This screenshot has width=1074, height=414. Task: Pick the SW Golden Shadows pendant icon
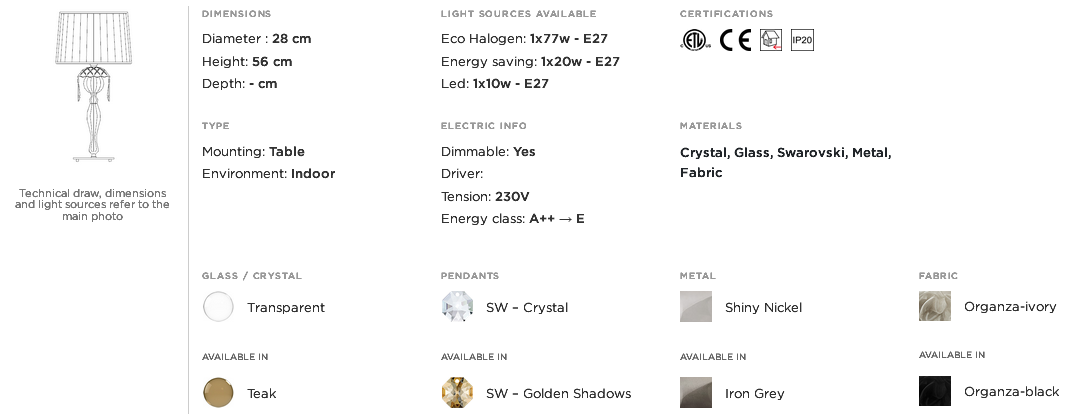(x=457, y=393)
